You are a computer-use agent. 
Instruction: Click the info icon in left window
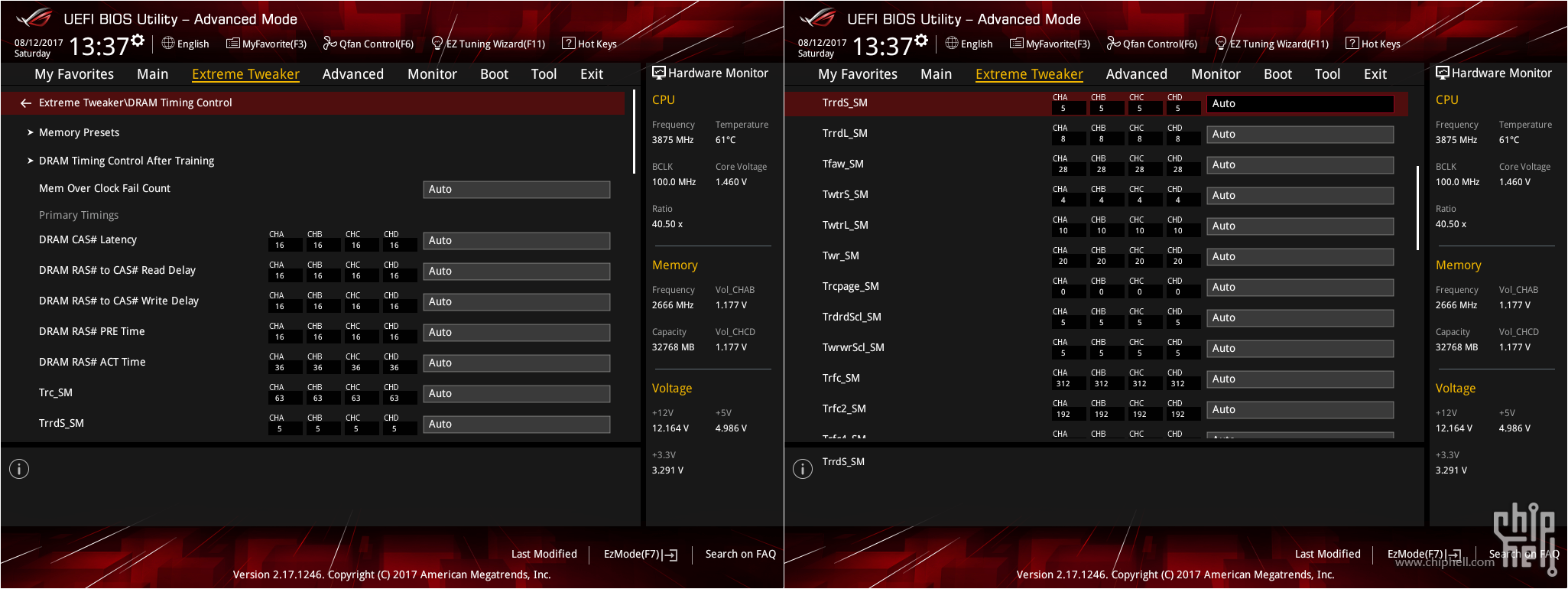coord(19,469)
